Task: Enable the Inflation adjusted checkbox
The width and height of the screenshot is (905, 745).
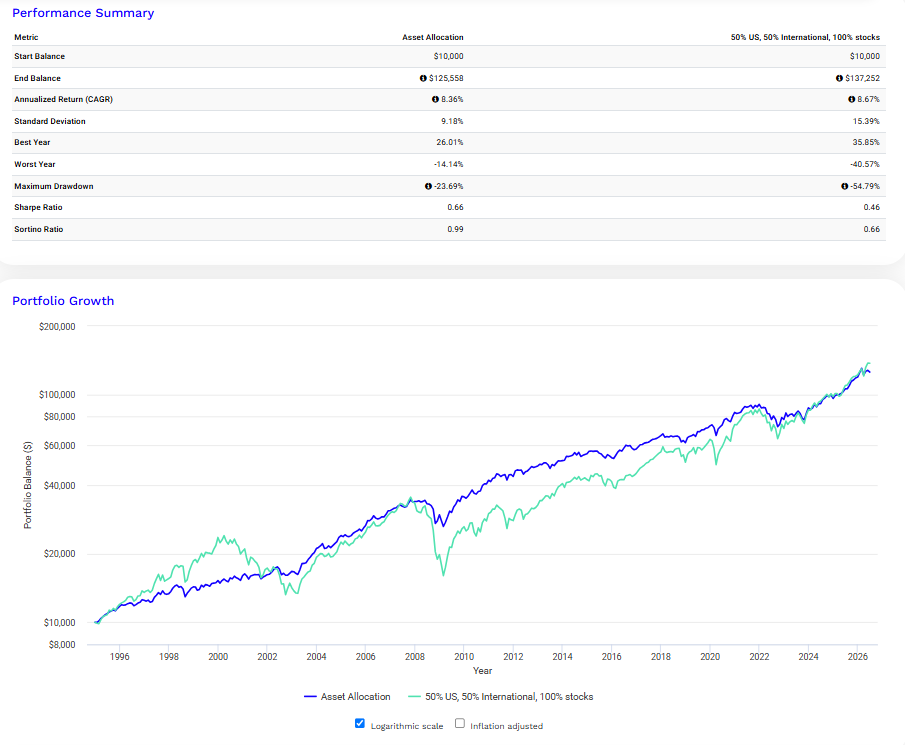Action: click(x=460, y=723)
